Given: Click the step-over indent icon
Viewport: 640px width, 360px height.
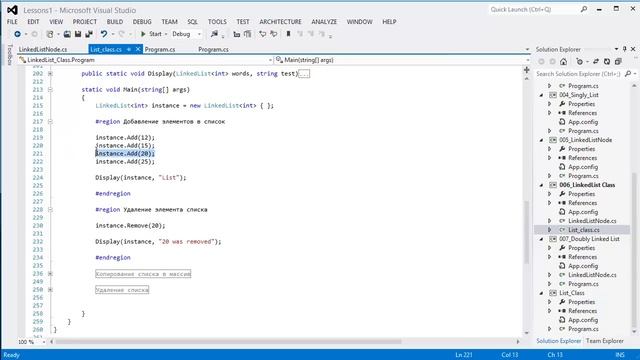Looking at the screenshot, I should 247,34.
